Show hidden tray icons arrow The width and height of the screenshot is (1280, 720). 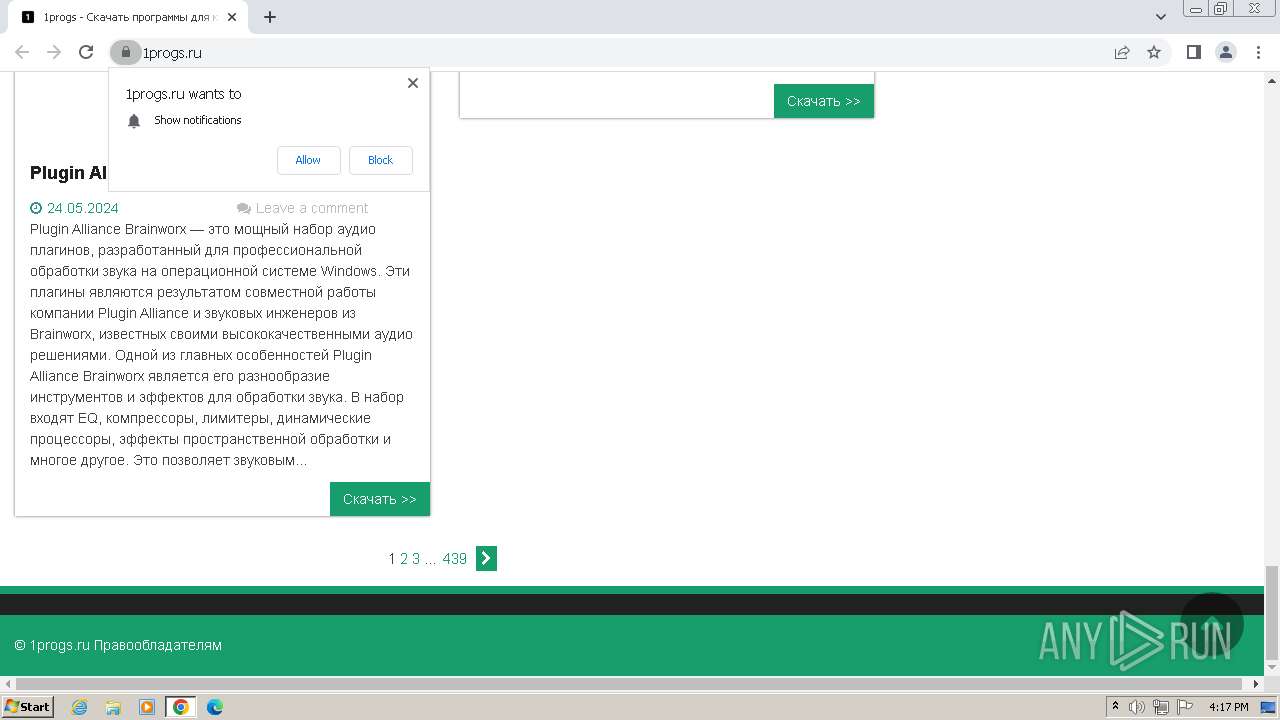1115,707
